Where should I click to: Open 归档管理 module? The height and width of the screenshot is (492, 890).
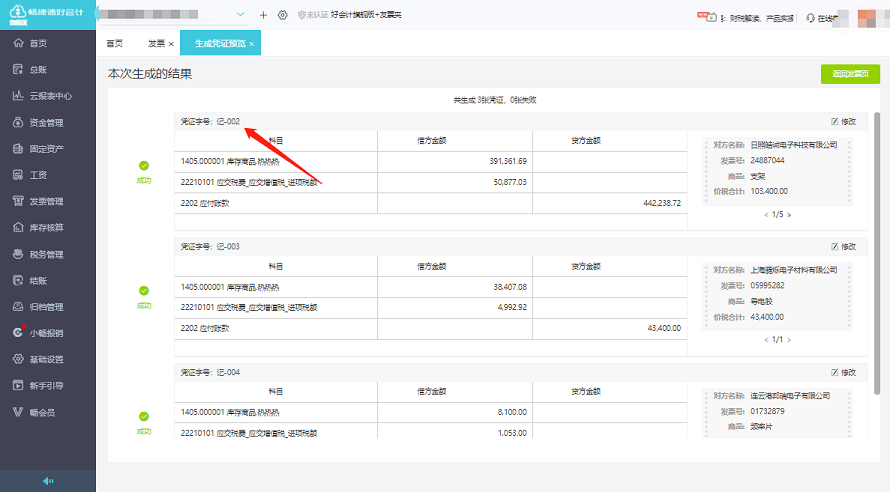(46, 307)
